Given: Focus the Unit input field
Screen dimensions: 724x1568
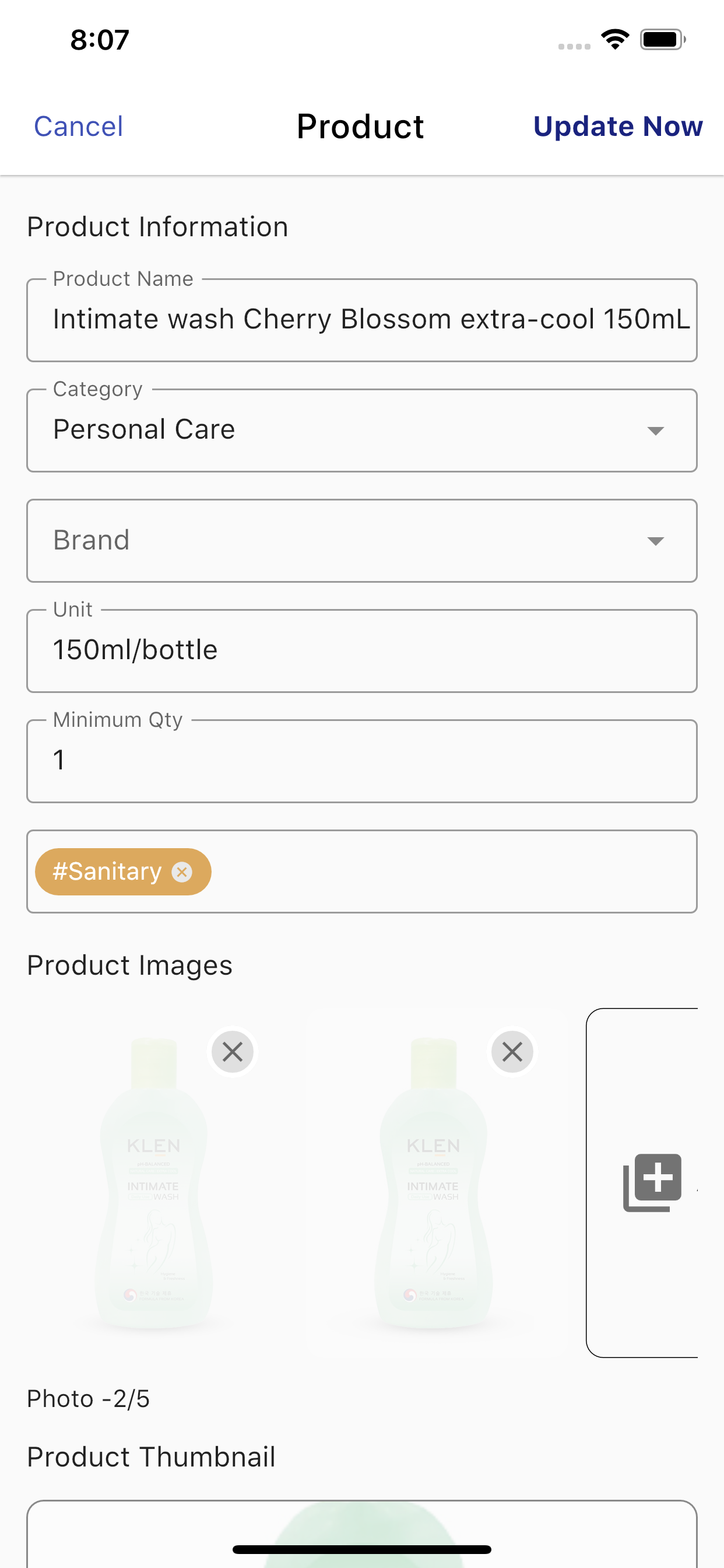Looking at the screenshot, I should 361,650.
